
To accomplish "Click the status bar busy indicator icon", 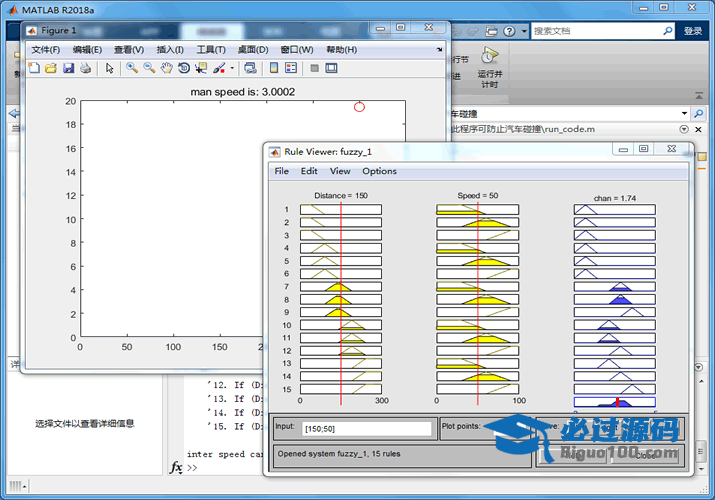I will pyautogui.click(x=18, y=486).
